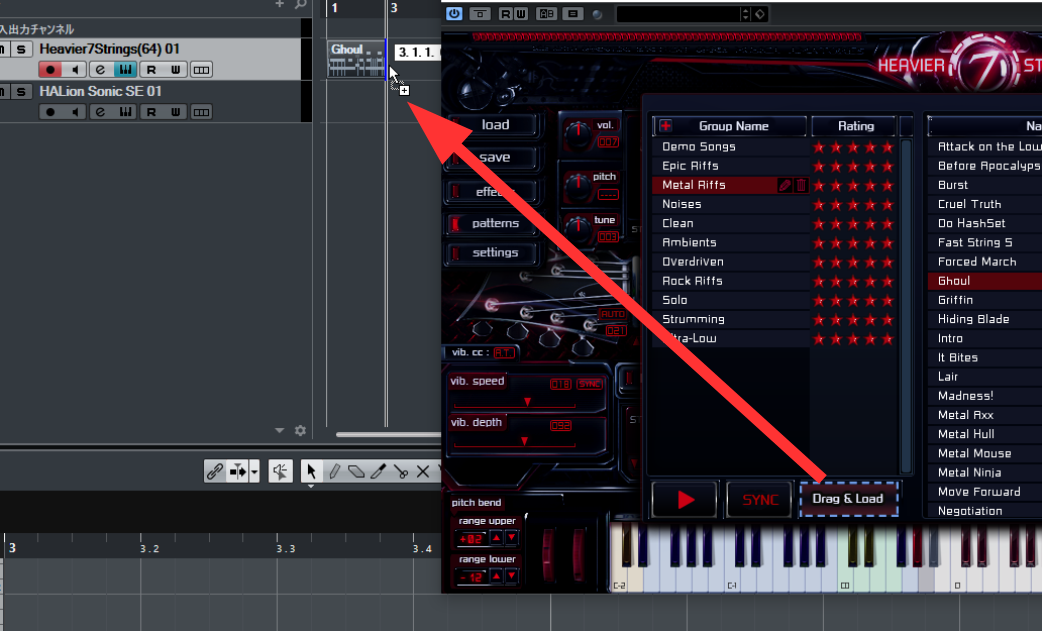Select the Split scissors tool
Screen dimensions: 1042x631
point(400,472)
